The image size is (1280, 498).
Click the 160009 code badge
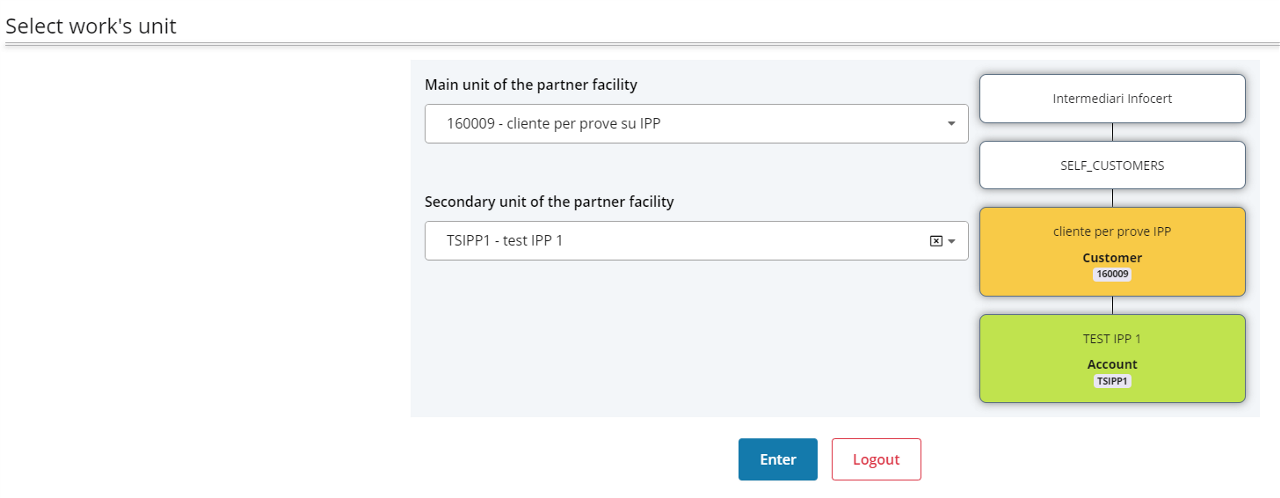coord(1112,274)
